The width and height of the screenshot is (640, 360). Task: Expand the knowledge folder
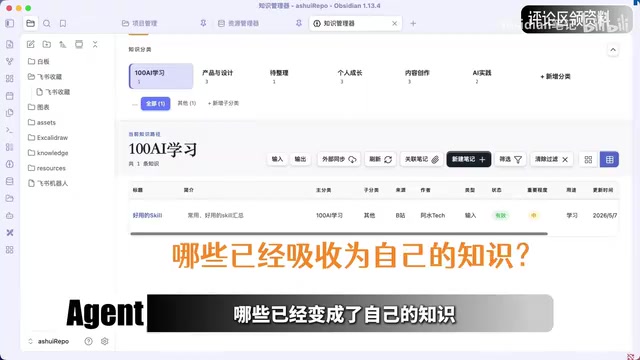tap(48, 153)
